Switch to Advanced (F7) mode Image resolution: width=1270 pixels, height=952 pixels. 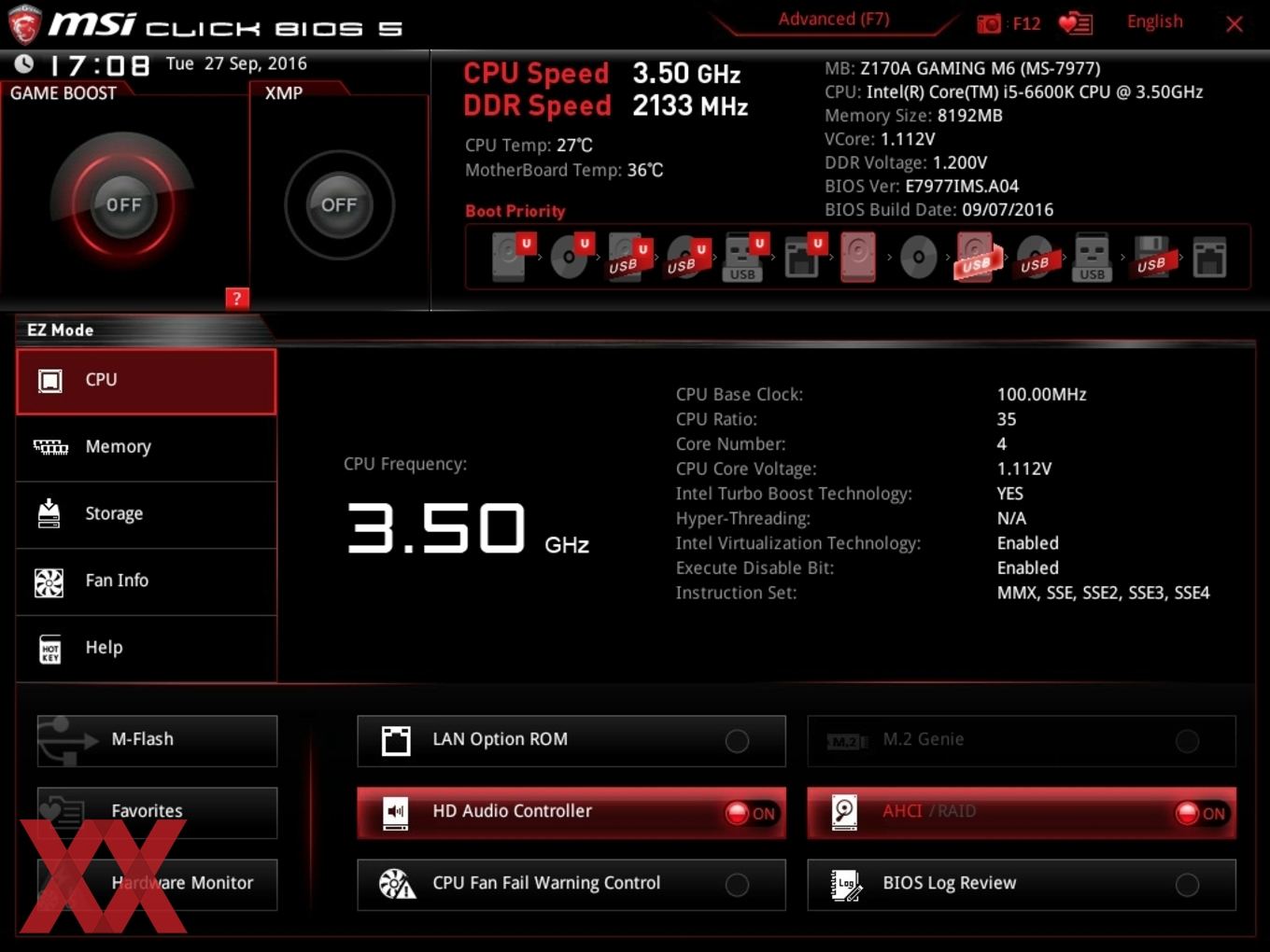click(x=834, y=20)
